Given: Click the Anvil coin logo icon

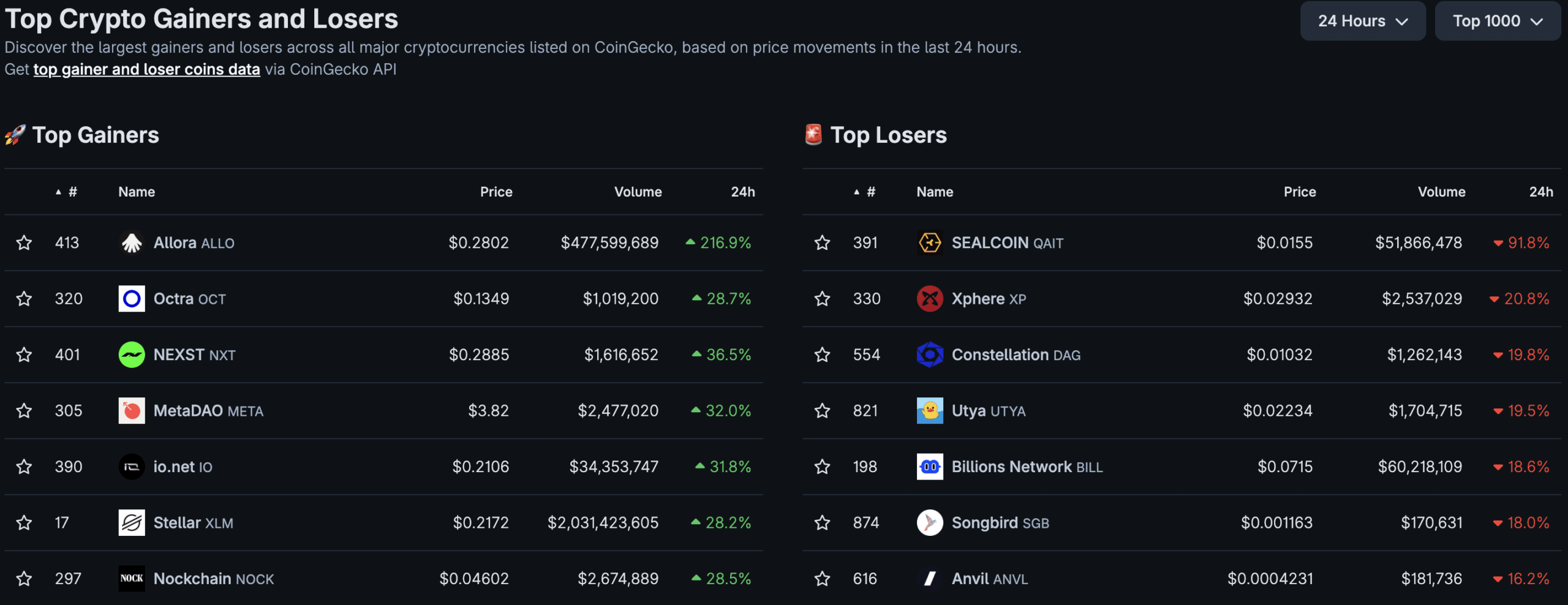Looking at the screenshot, I should point(930,579).
